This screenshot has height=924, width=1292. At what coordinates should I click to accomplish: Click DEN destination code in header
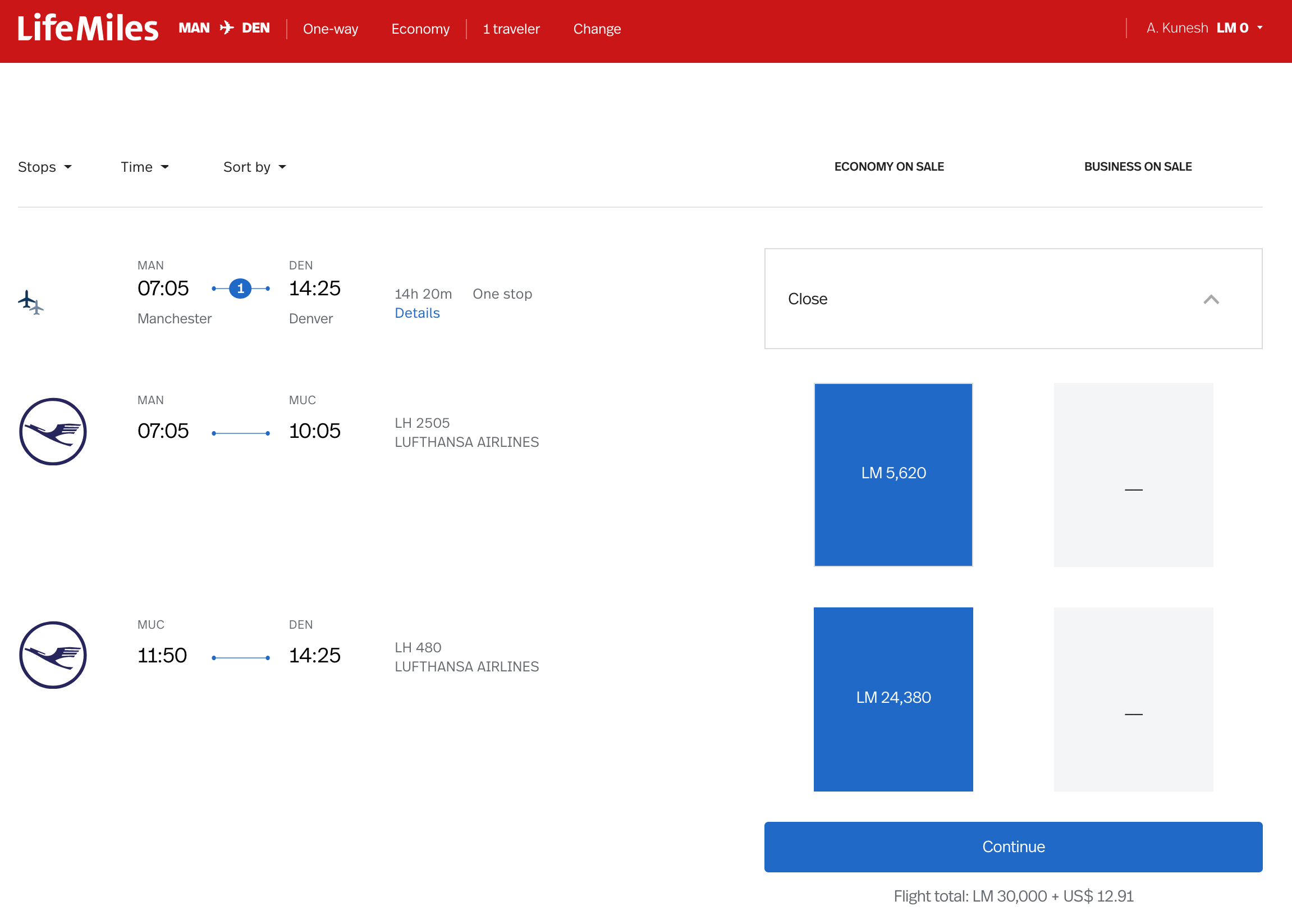point(255,28)
